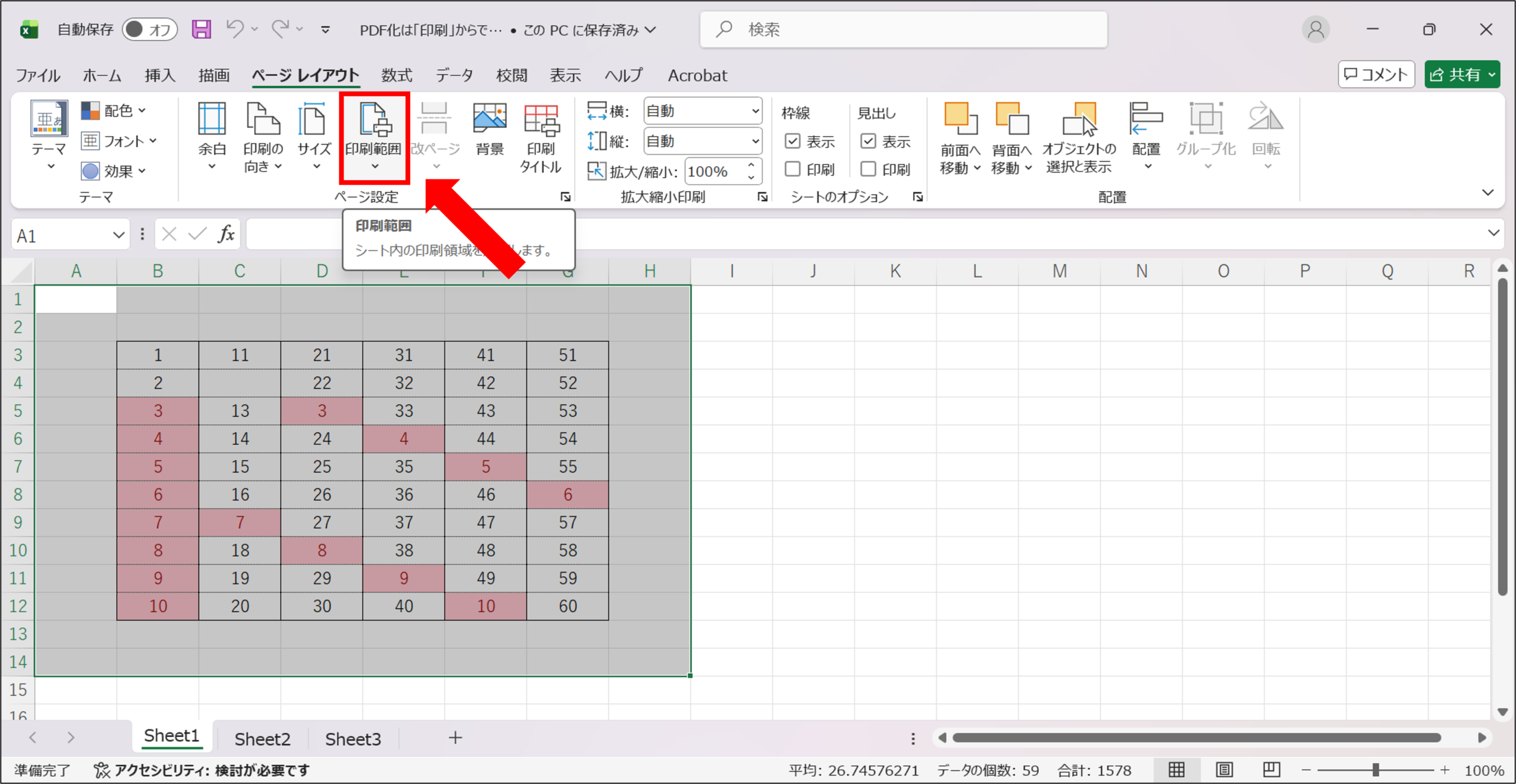Open the A1 name box dropdown
The width and height of the screenshot is (1516, 784).
click(118, 235)
